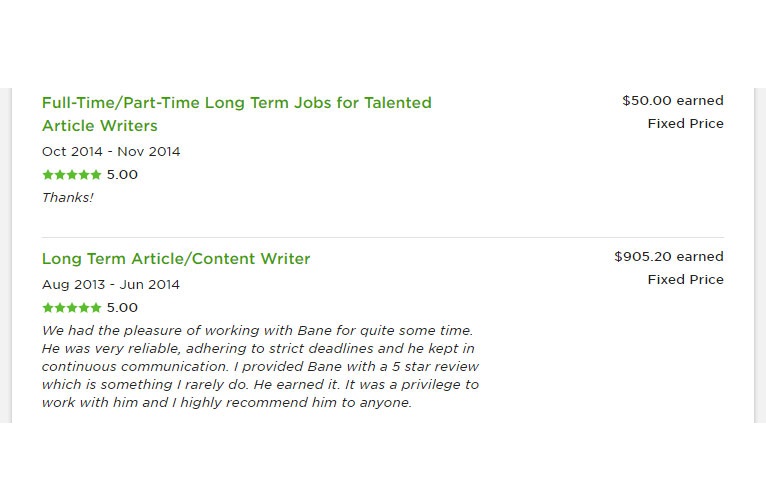Open the Full-Time/Part-Time Long Term Jobs link
This screenshot has height=482, width=766.
[x=236, y=103]
